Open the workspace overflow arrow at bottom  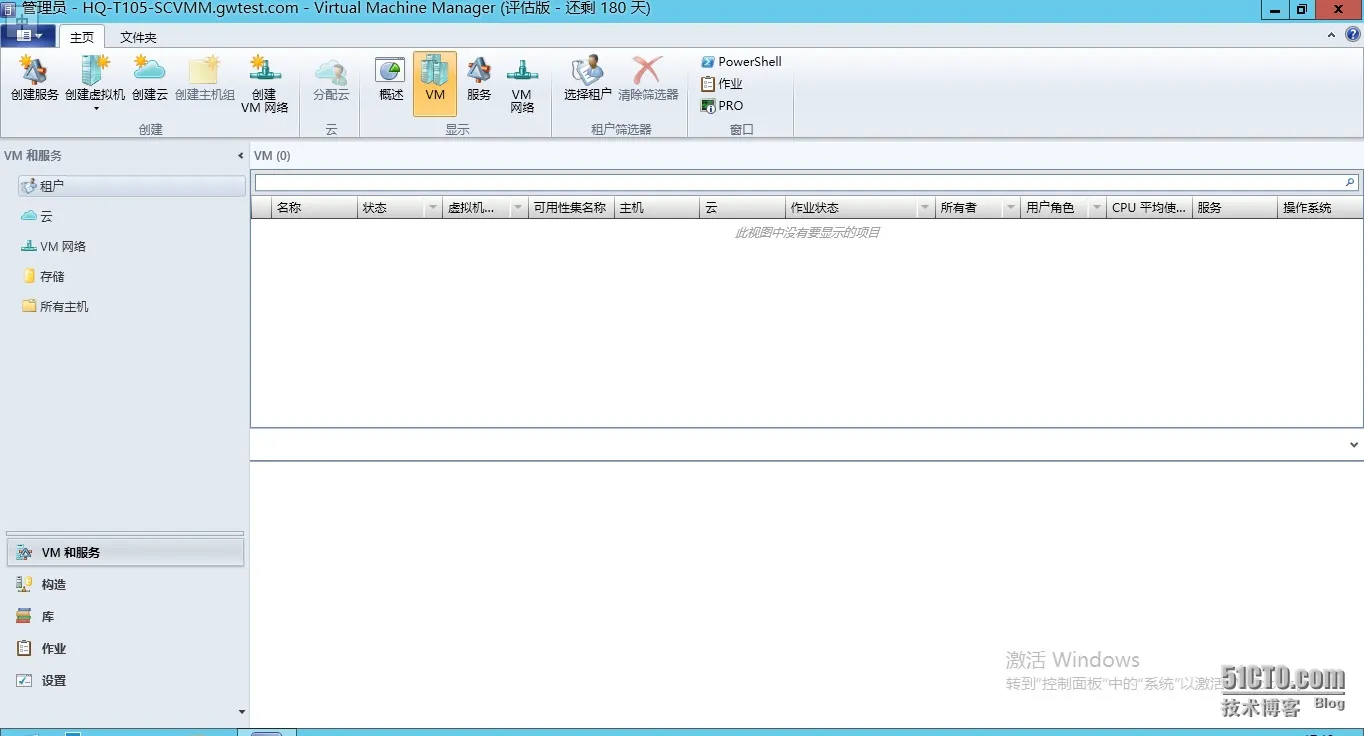(241, 712)
